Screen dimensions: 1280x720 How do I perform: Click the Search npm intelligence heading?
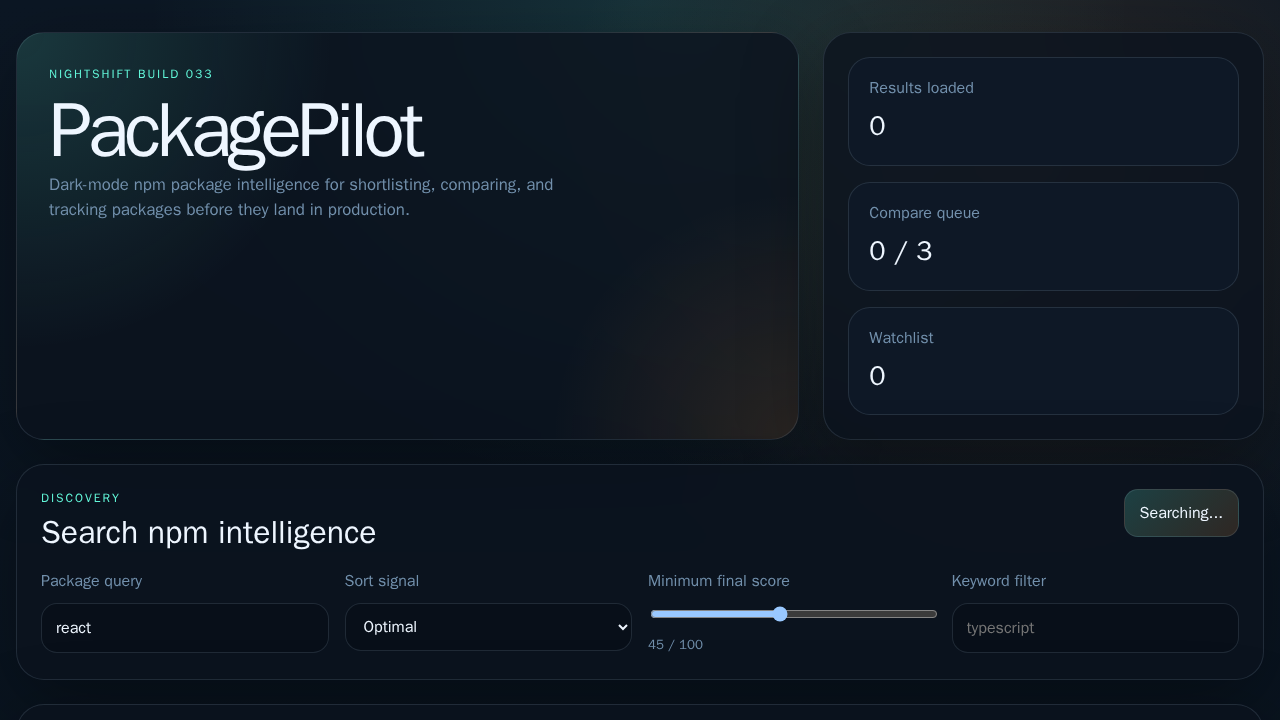tap(208, 532)
